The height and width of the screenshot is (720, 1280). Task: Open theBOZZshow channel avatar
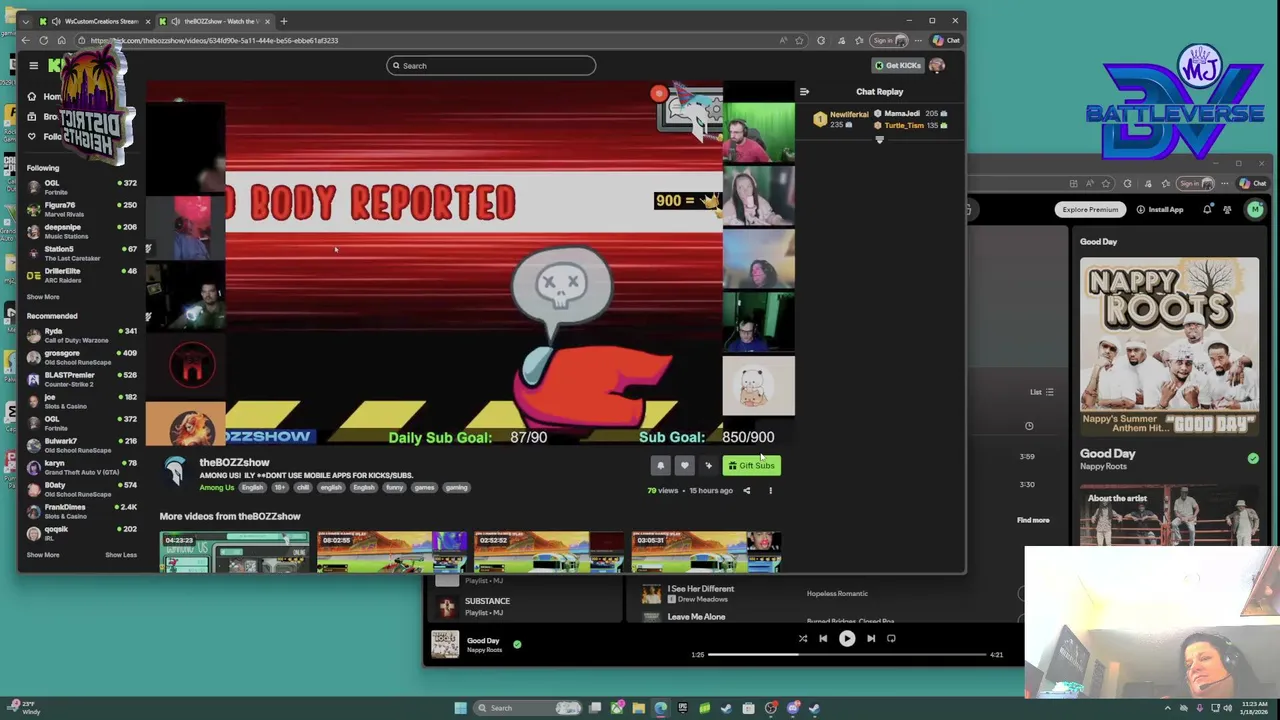175,470
